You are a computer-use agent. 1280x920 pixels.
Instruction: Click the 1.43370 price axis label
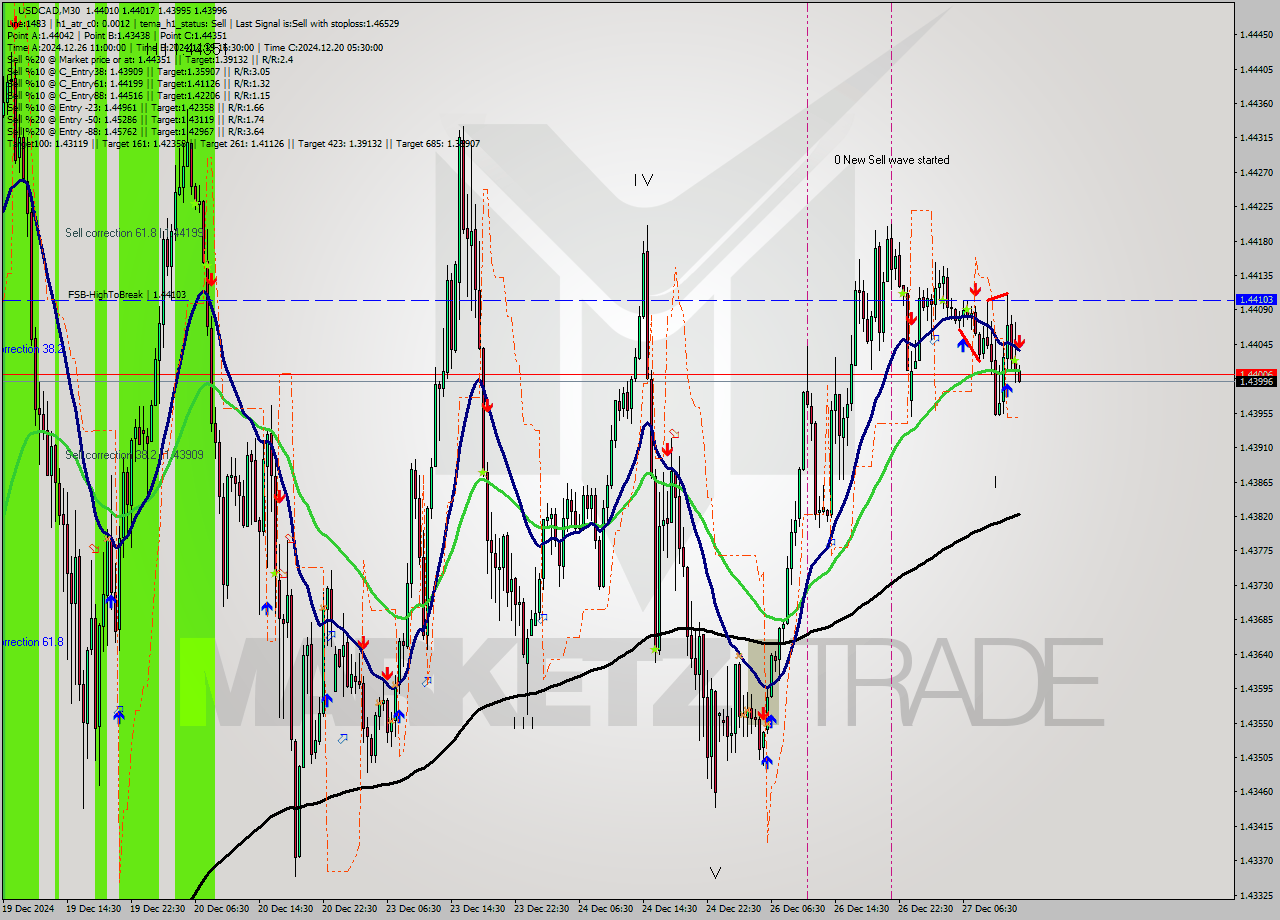(1256, 860)
